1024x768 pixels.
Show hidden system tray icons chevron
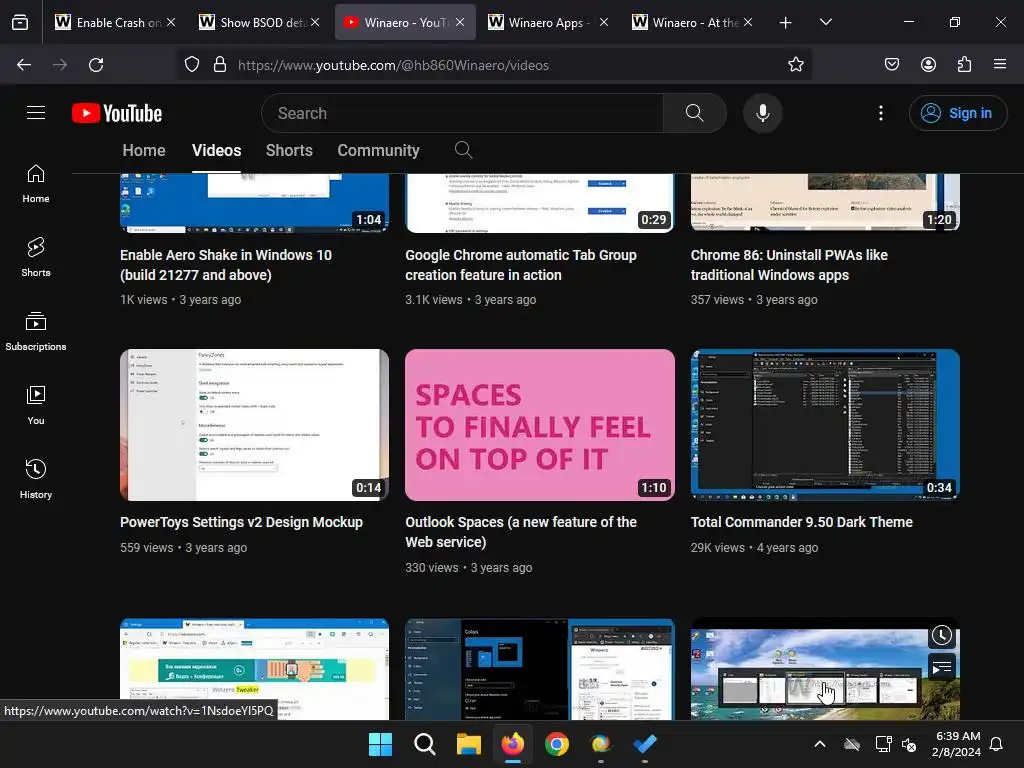point(820,744)
